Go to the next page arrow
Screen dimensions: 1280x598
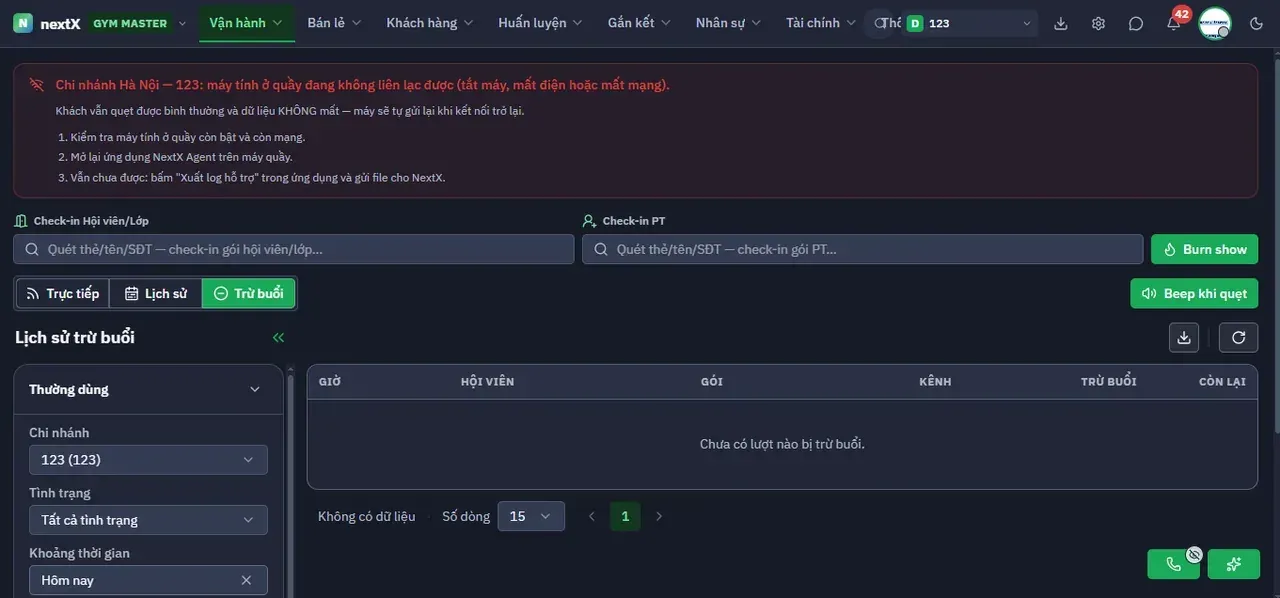coord(658,516)
